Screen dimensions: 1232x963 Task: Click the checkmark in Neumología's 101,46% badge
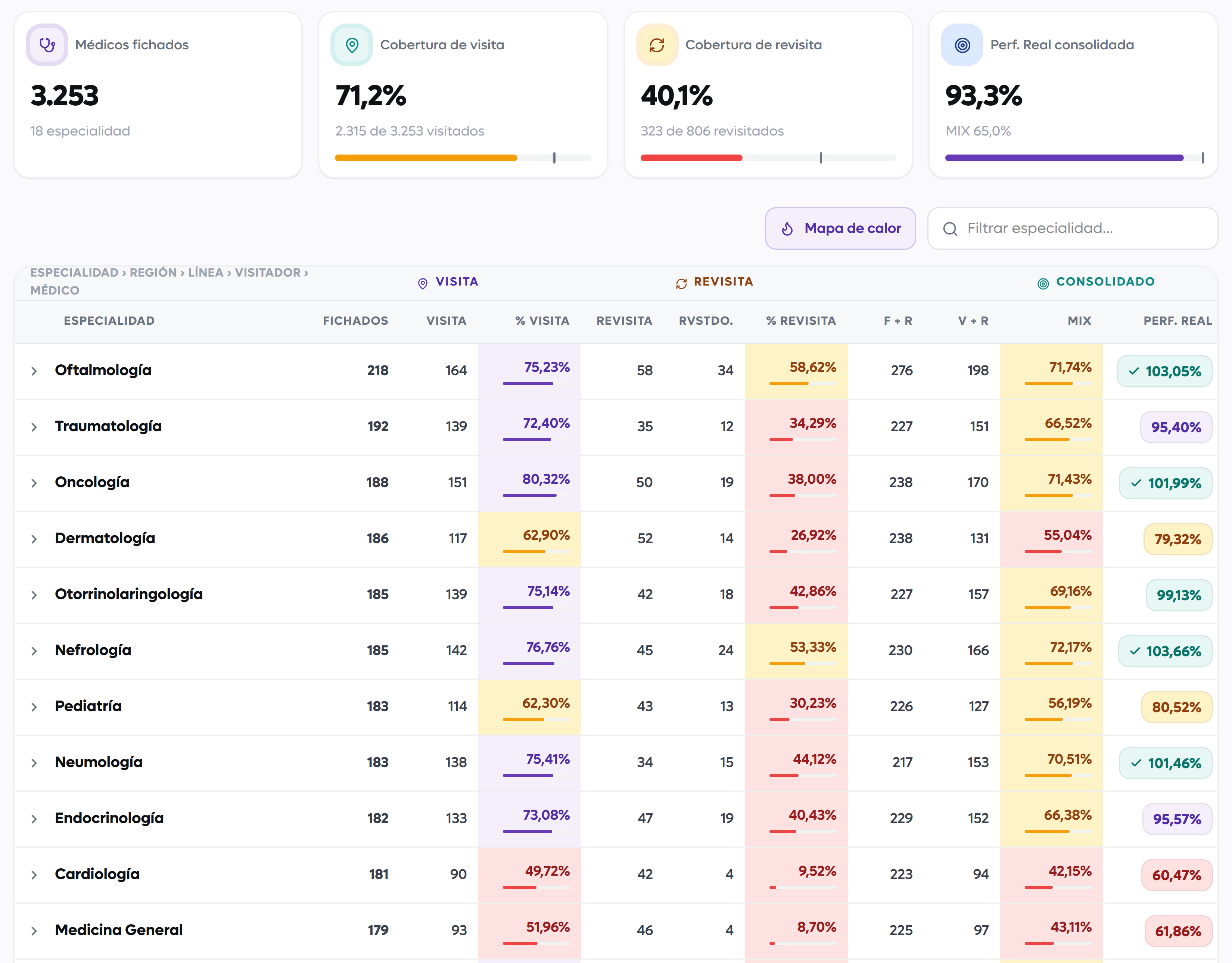pyautogui.click(x=1136, y=763)
